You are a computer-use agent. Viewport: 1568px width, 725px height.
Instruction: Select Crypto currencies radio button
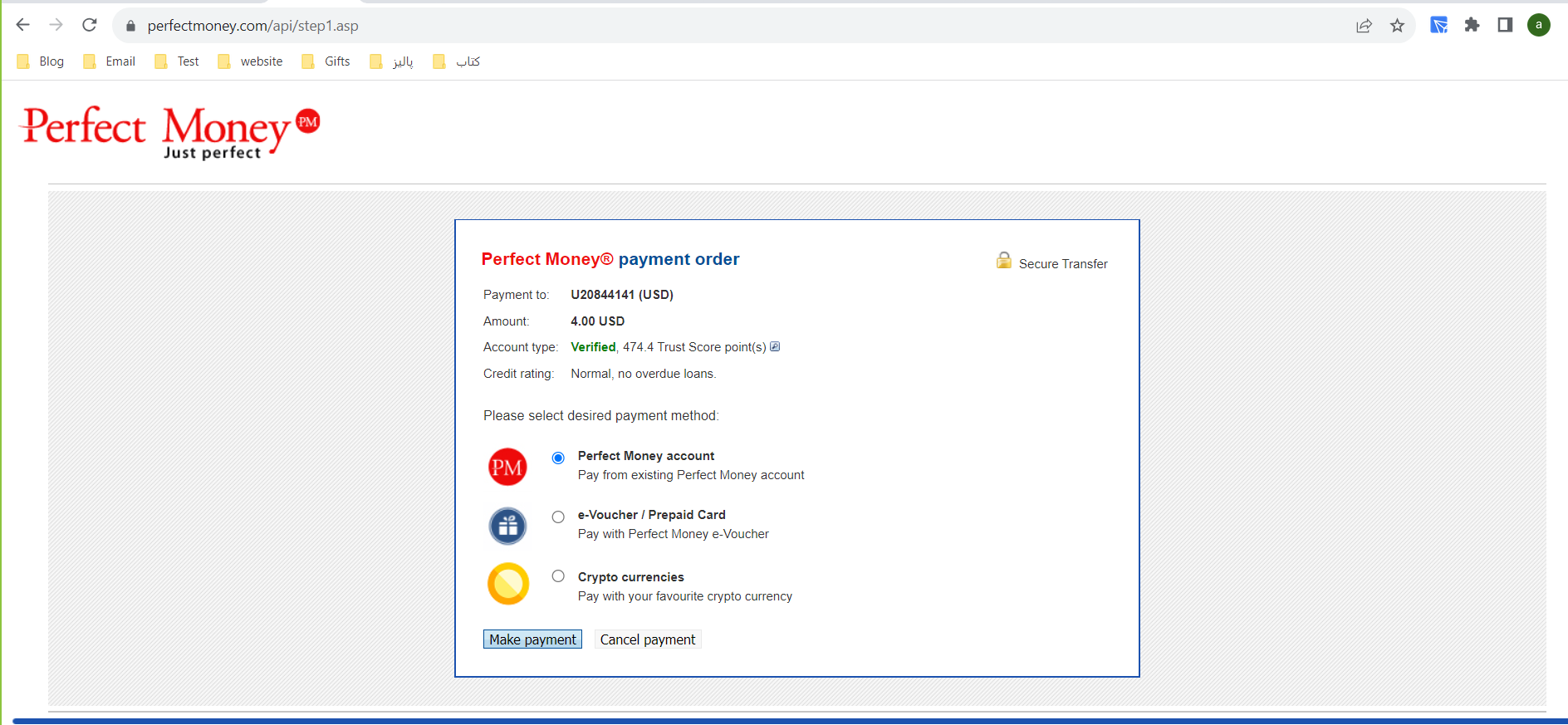(x=558, y=576)
